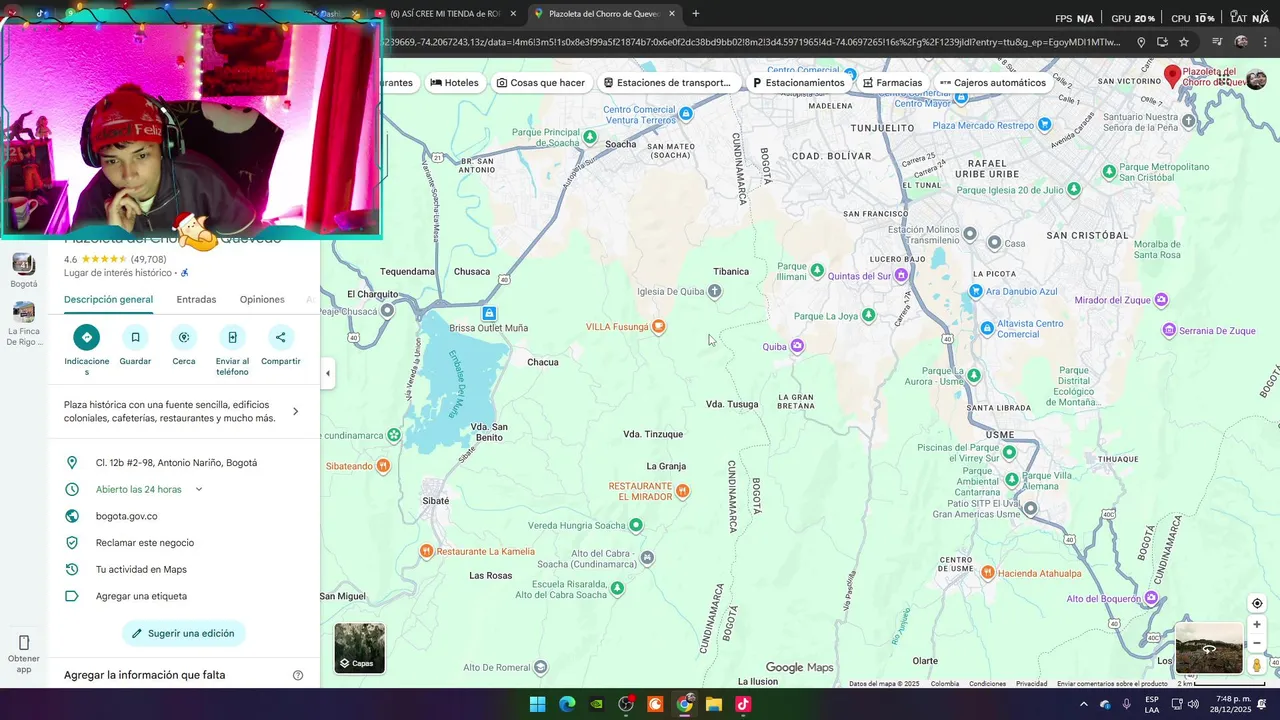Viewport: 1280px width, 720px height.
Task: Filter map by Cosas que hacer
Action: point(540,83)
